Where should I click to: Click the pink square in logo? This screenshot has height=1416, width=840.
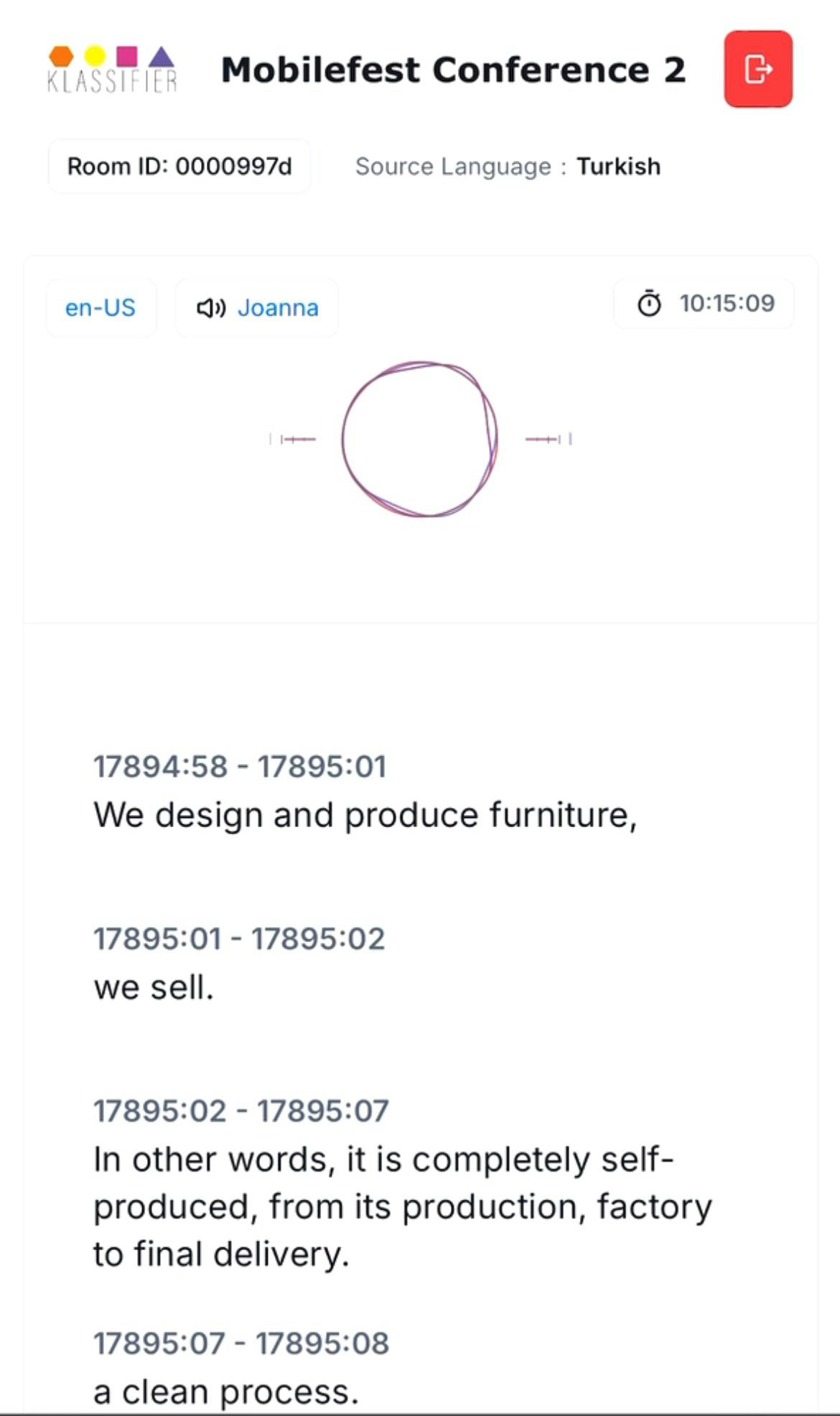coord(127,56)
